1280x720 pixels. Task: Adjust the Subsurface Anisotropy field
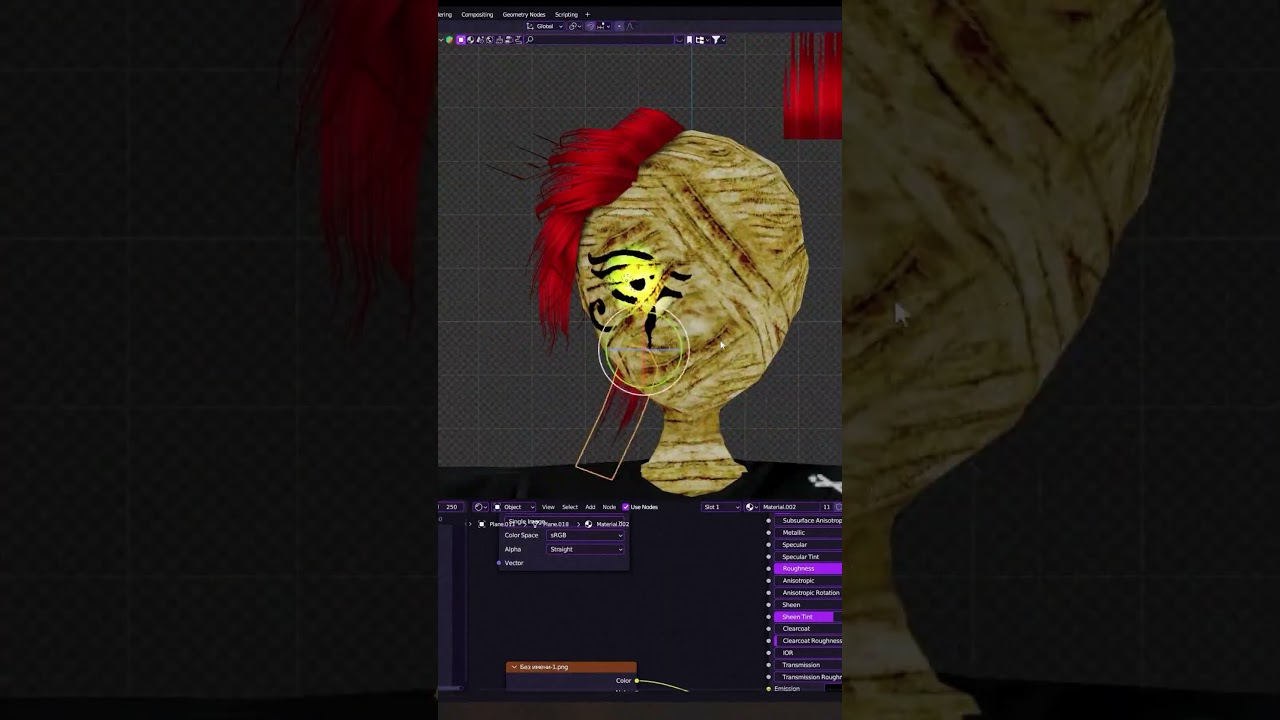click(809, 521)
